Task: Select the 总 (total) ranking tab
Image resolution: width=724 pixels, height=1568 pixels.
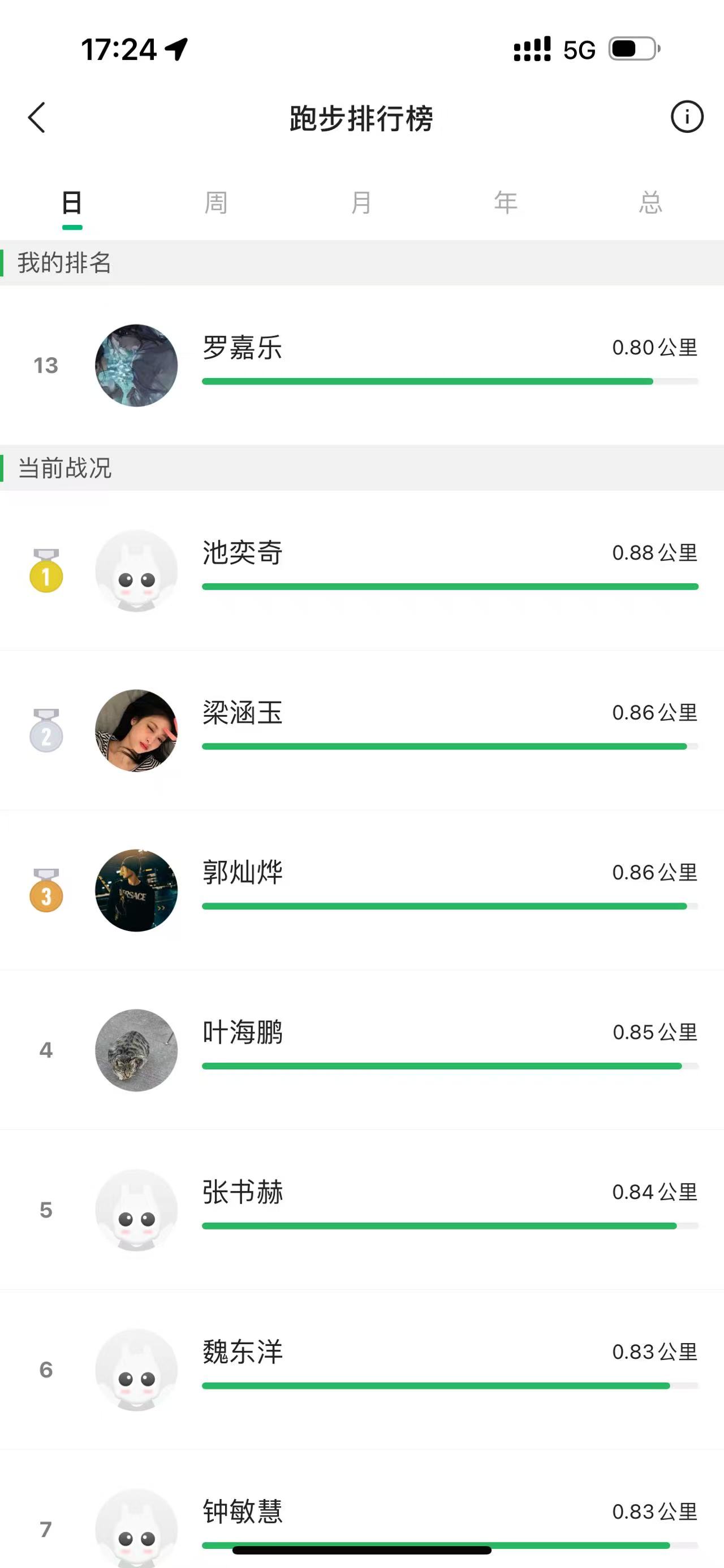Action: pyautogui.click(x=651, y=203)
